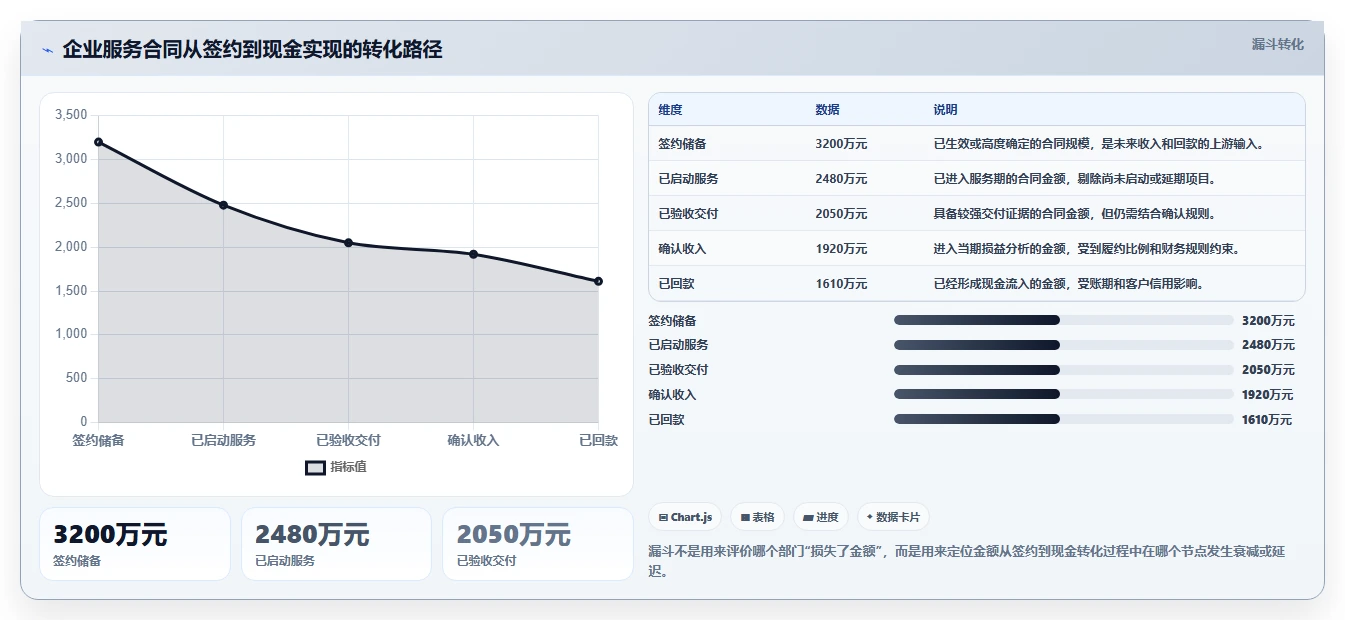Click the chart data point for 已验收交付
Screen dimensions: 1345x620
pos(348,243)
